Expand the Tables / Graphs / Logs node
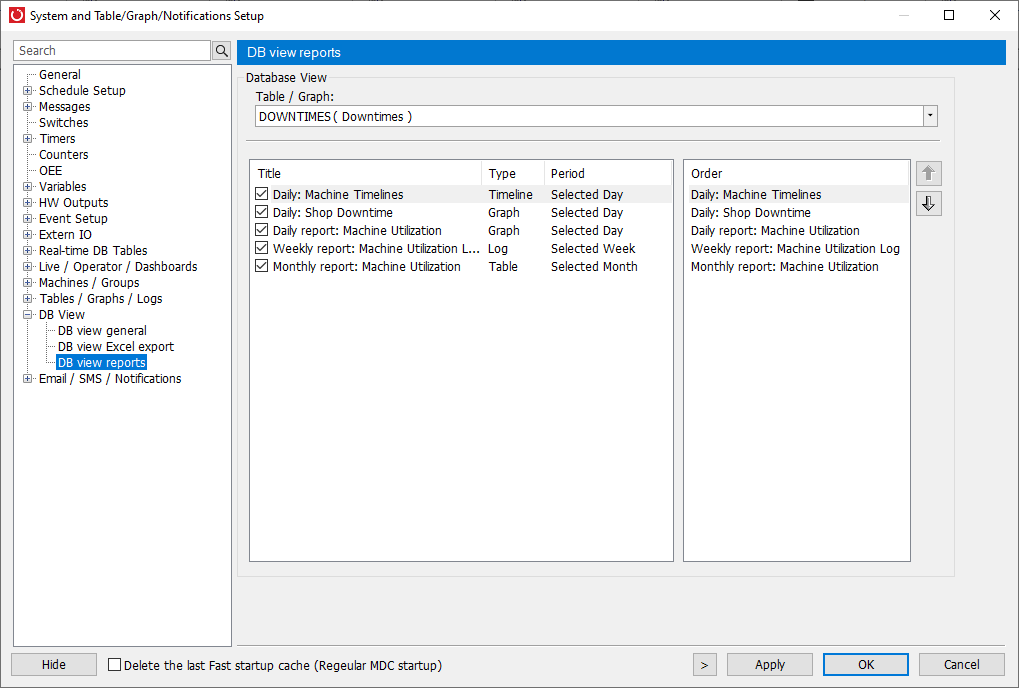The height and width of the screenshot is (688, 1019). point(27,299)
